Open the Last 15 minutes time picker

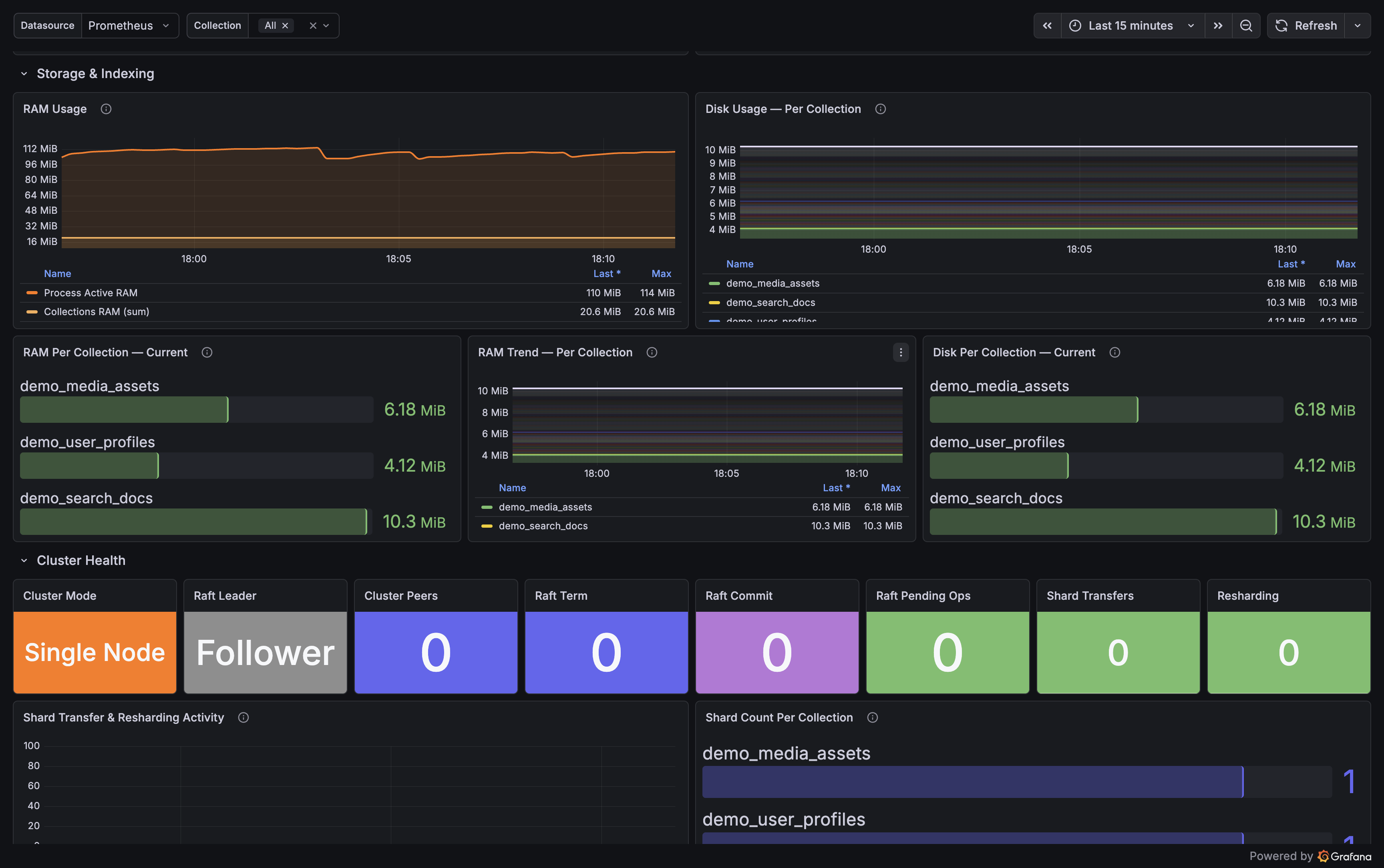pyautogui.click(x=1131, y=26)
